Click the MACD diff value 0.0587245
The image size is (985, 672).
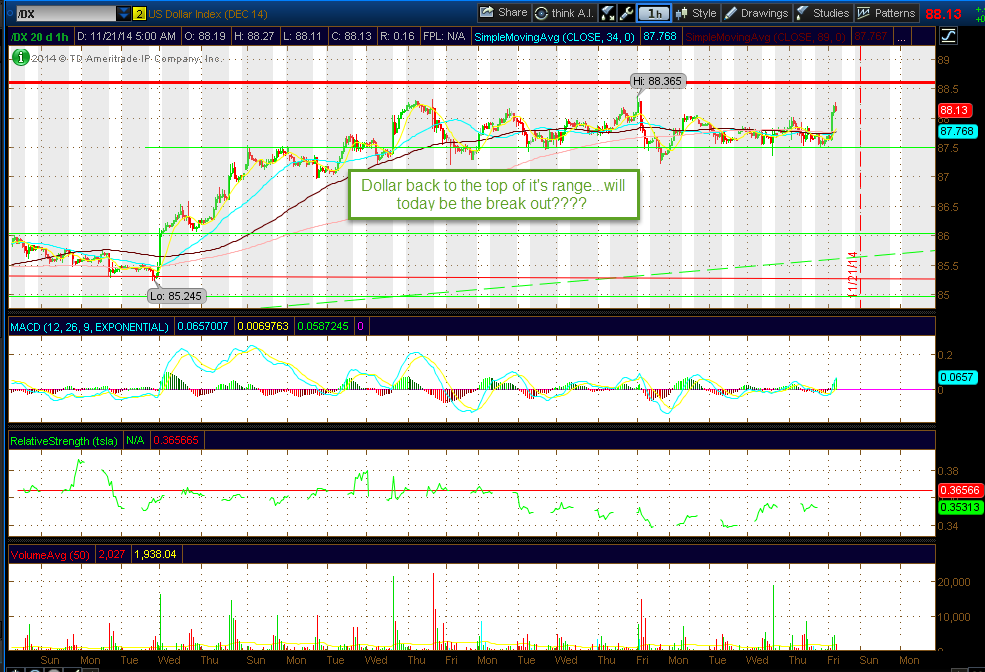pyautogui.click(x=323, y=327)
